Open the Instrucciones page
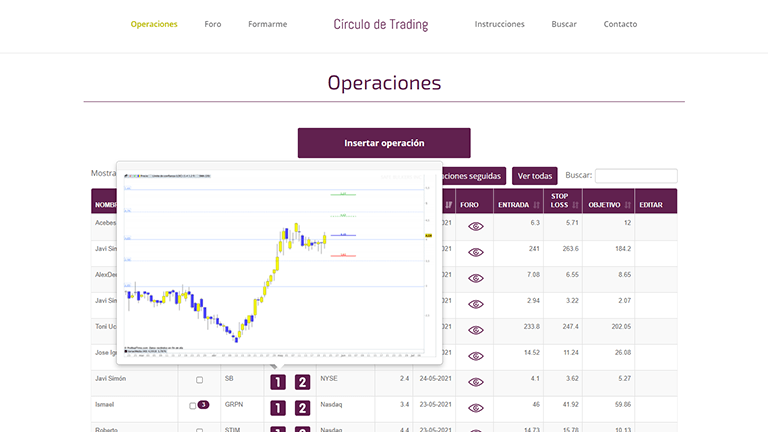The width and height of the screenshot is (768, 432). point(499,24)
